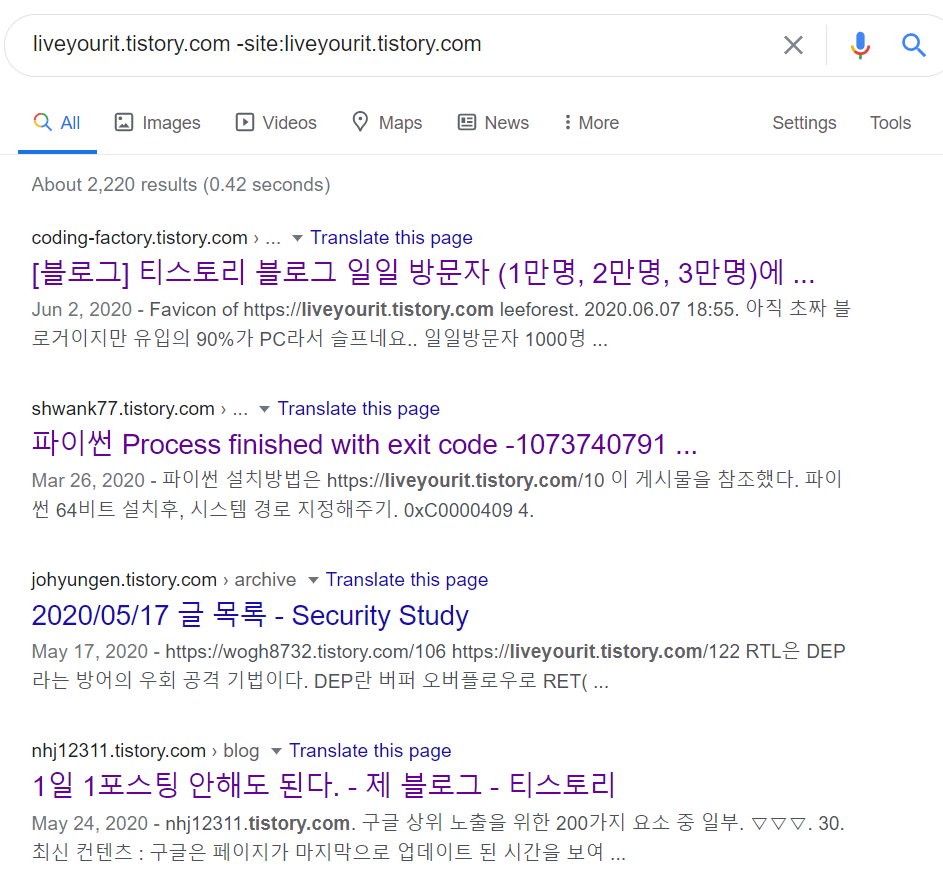Open the '[블로그] 티스토리 블로그 일일 방문자' result
Viewport: 943px width, 873px height.
[x=423, y=272]
